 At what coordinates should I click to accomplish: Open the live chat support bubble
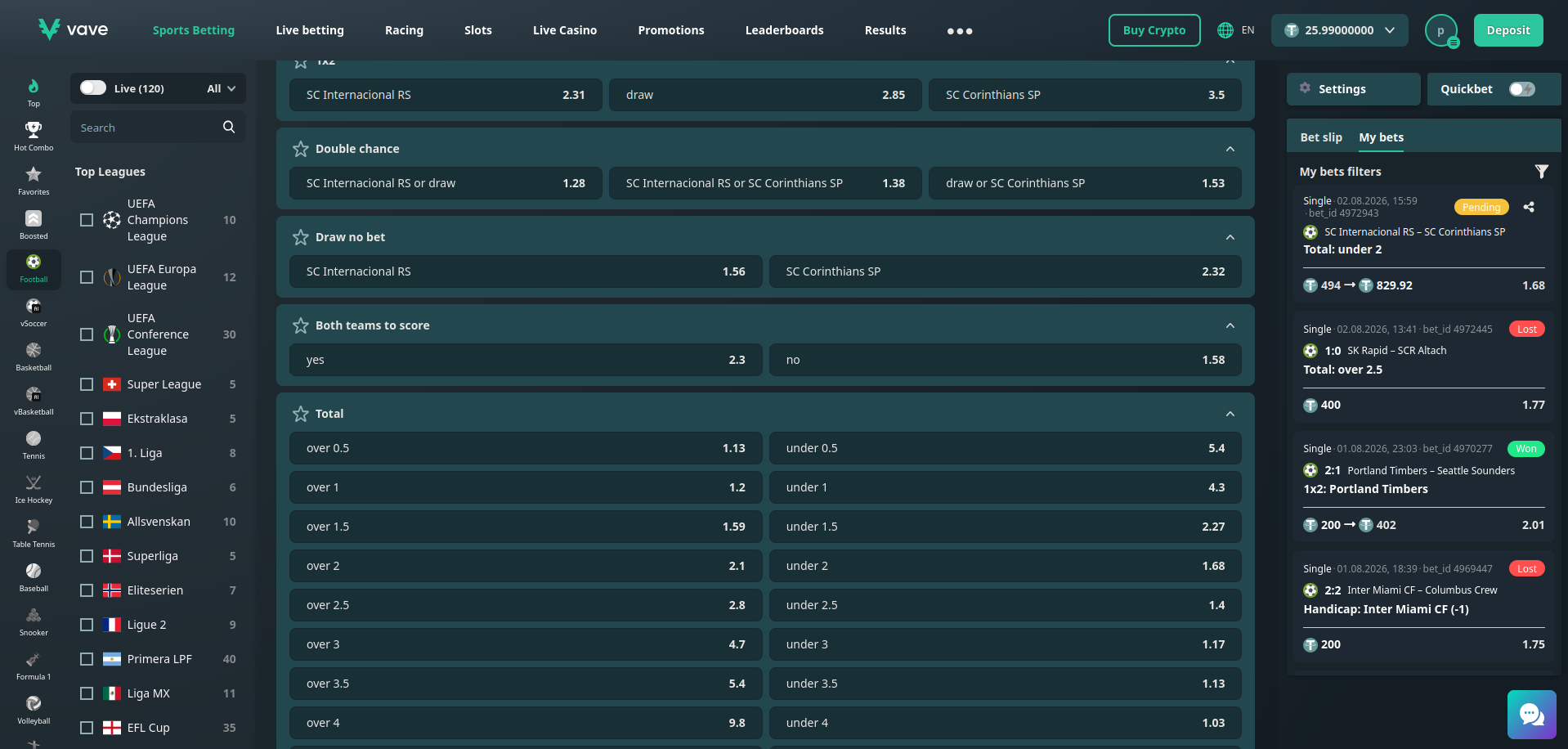(1532, 715)
